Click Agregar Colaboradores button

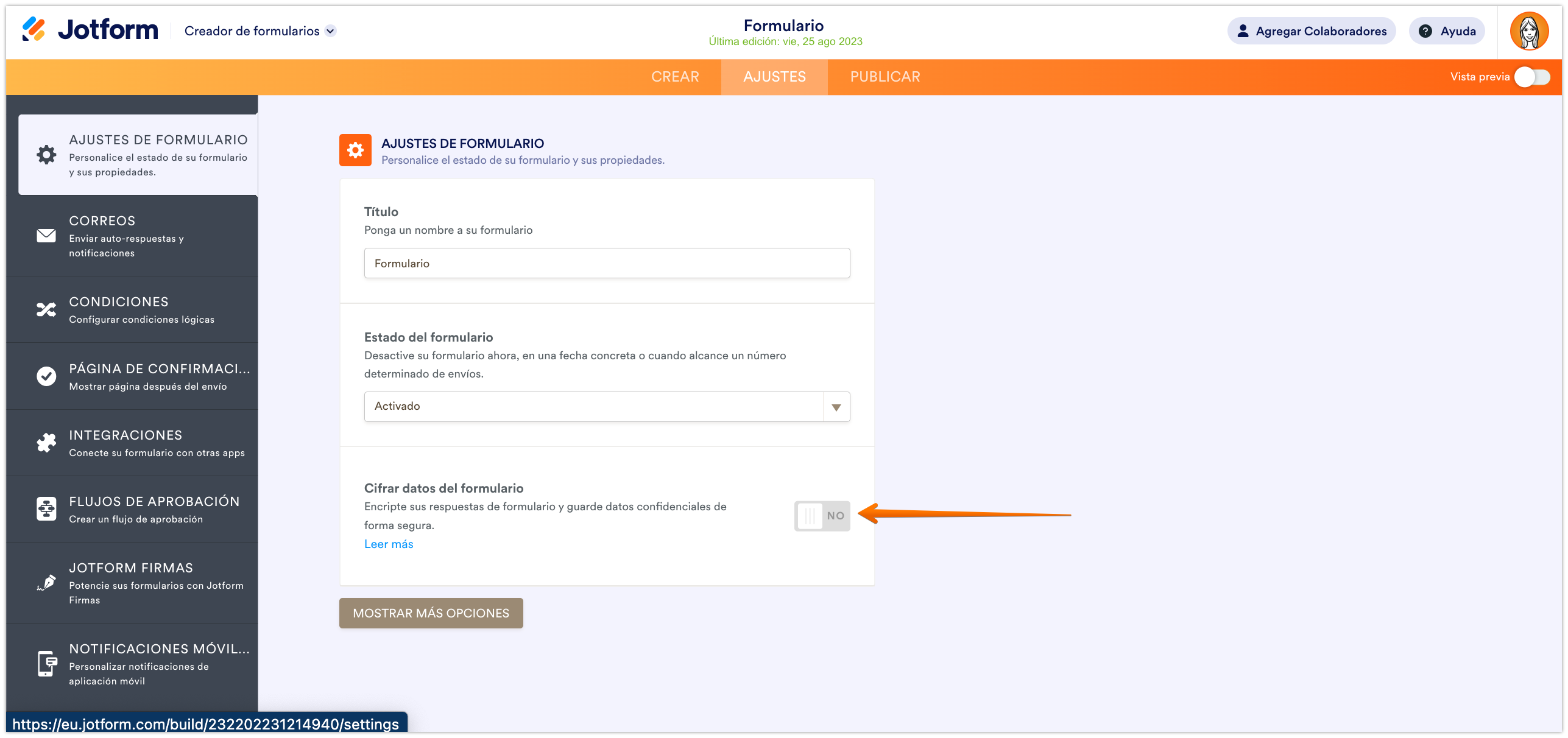pyautogui.click(x=1311, y=31)
